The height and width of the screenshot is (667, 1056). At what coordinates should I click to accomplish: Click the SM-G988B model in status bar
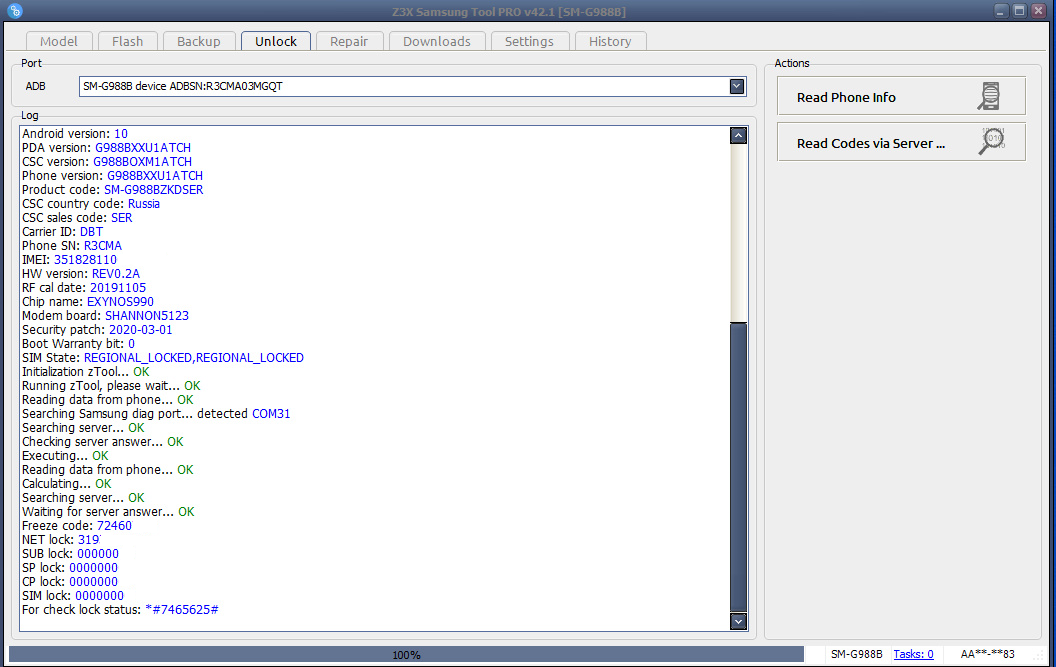pyautogui.click(x=856, y=654)
